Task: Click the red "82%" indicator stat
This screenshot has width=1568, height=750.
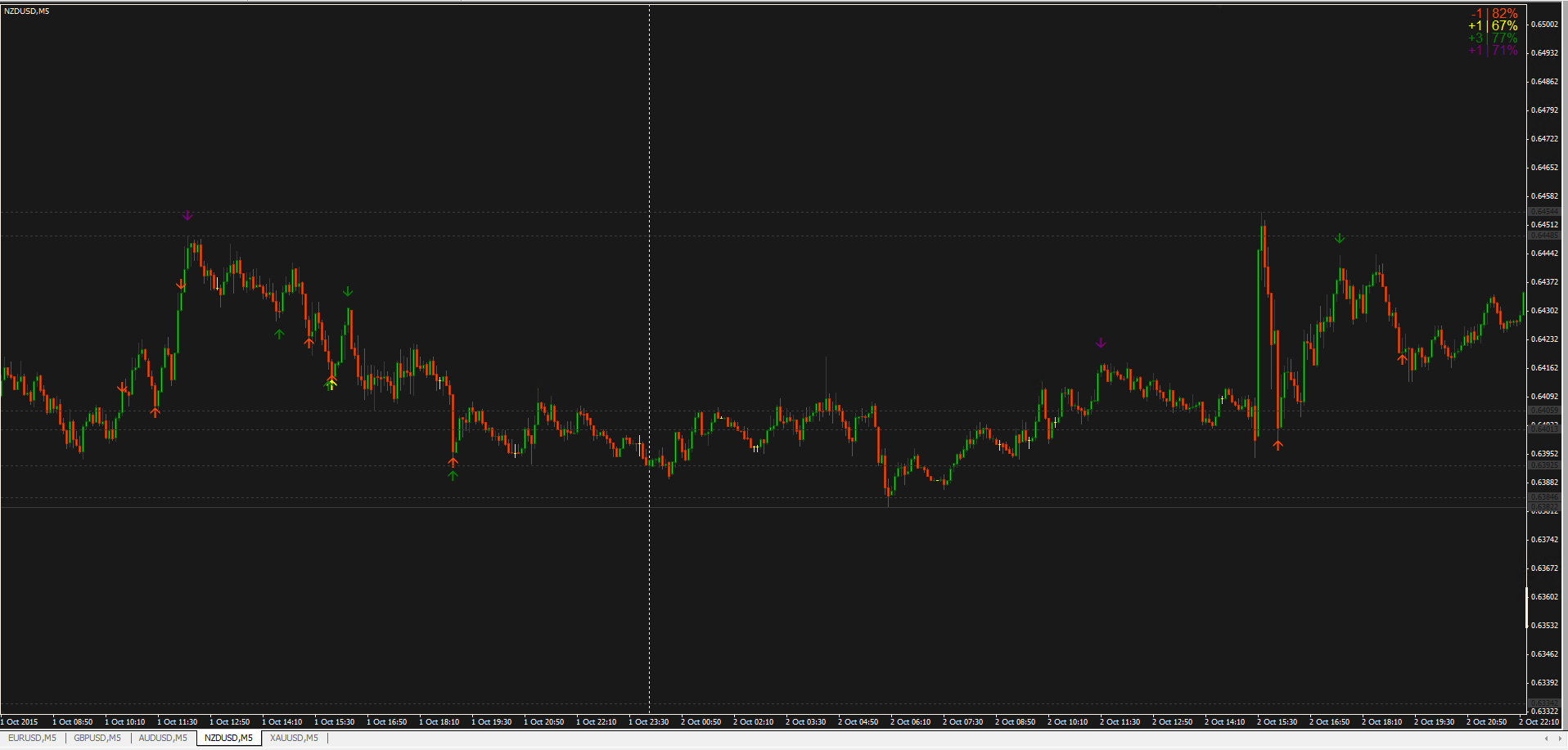Action: coord(1504,13)
